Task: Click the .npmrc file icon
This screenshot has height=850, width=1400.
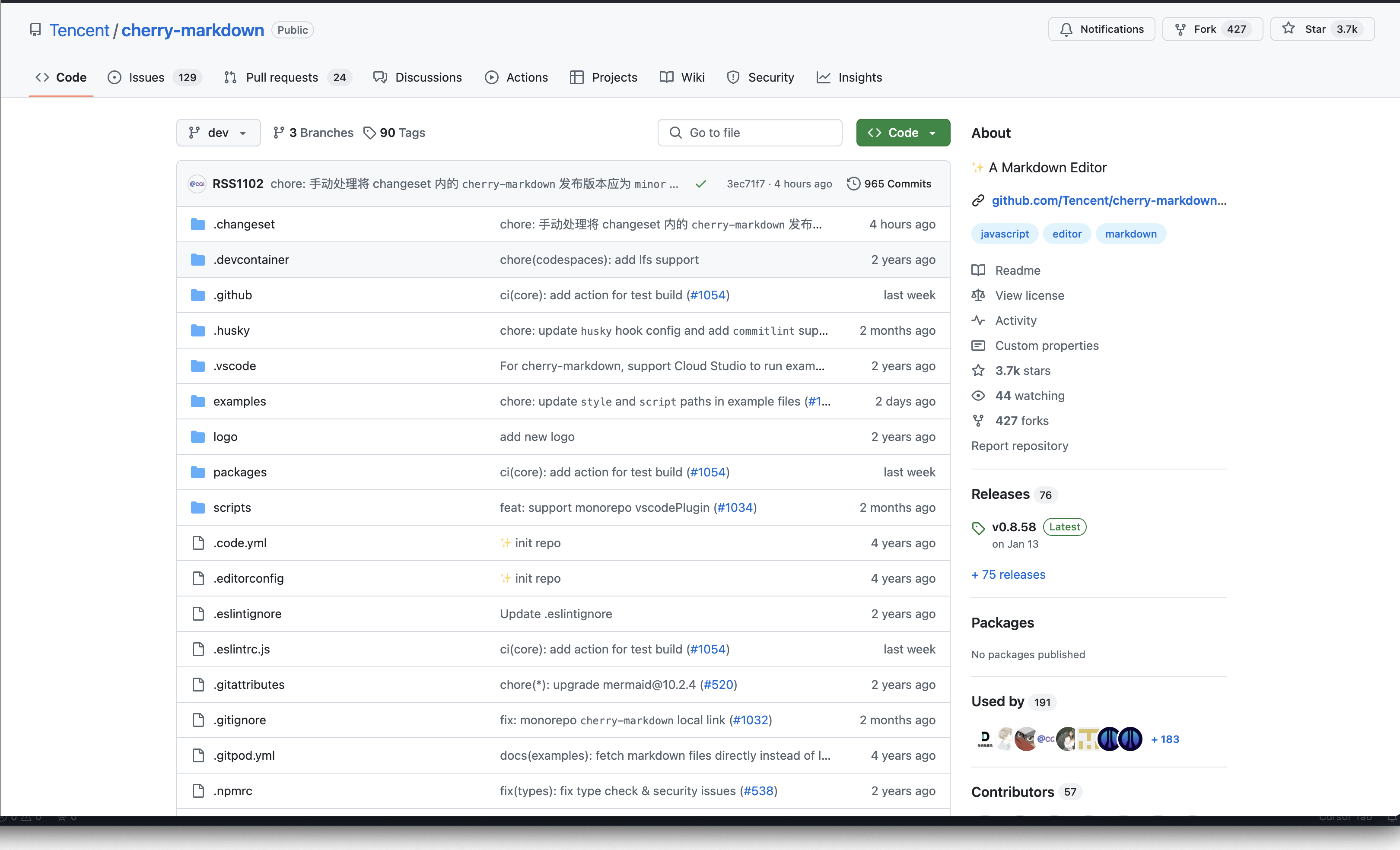Action: point(198,791)
